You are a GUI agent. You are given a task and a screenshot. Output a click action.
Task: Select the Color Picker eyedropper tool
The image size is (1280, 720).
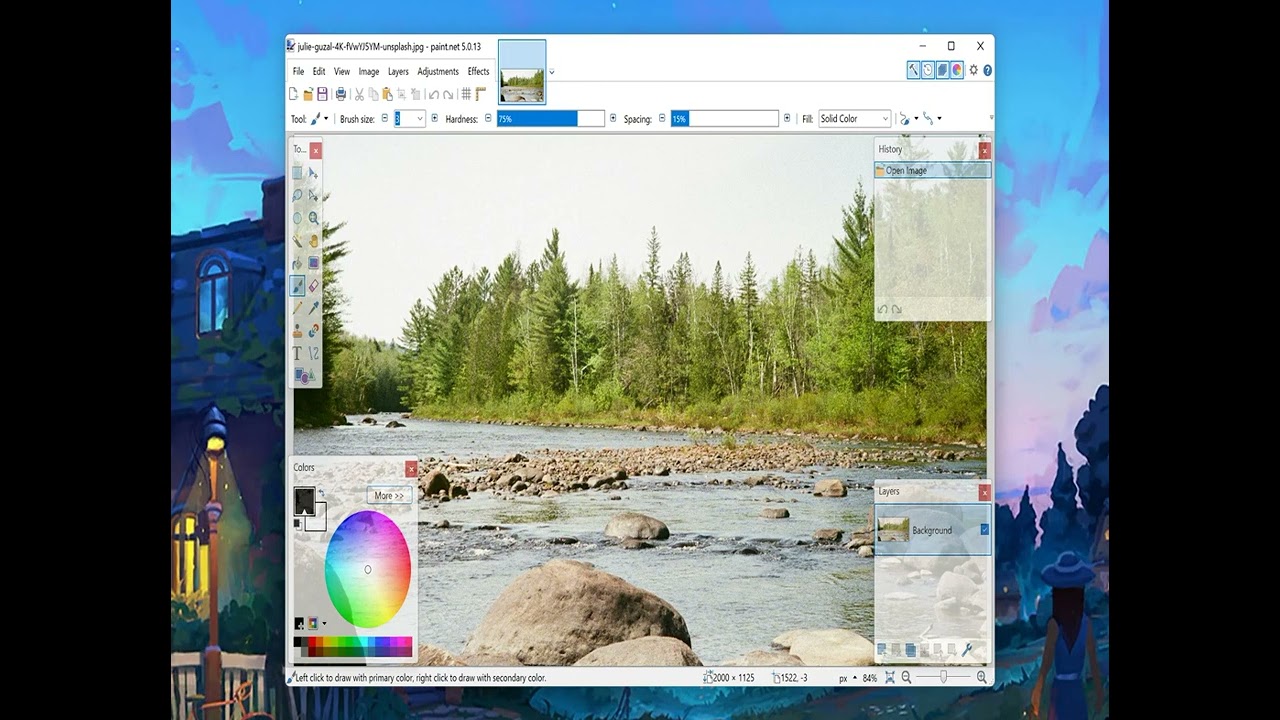(313, 308)
